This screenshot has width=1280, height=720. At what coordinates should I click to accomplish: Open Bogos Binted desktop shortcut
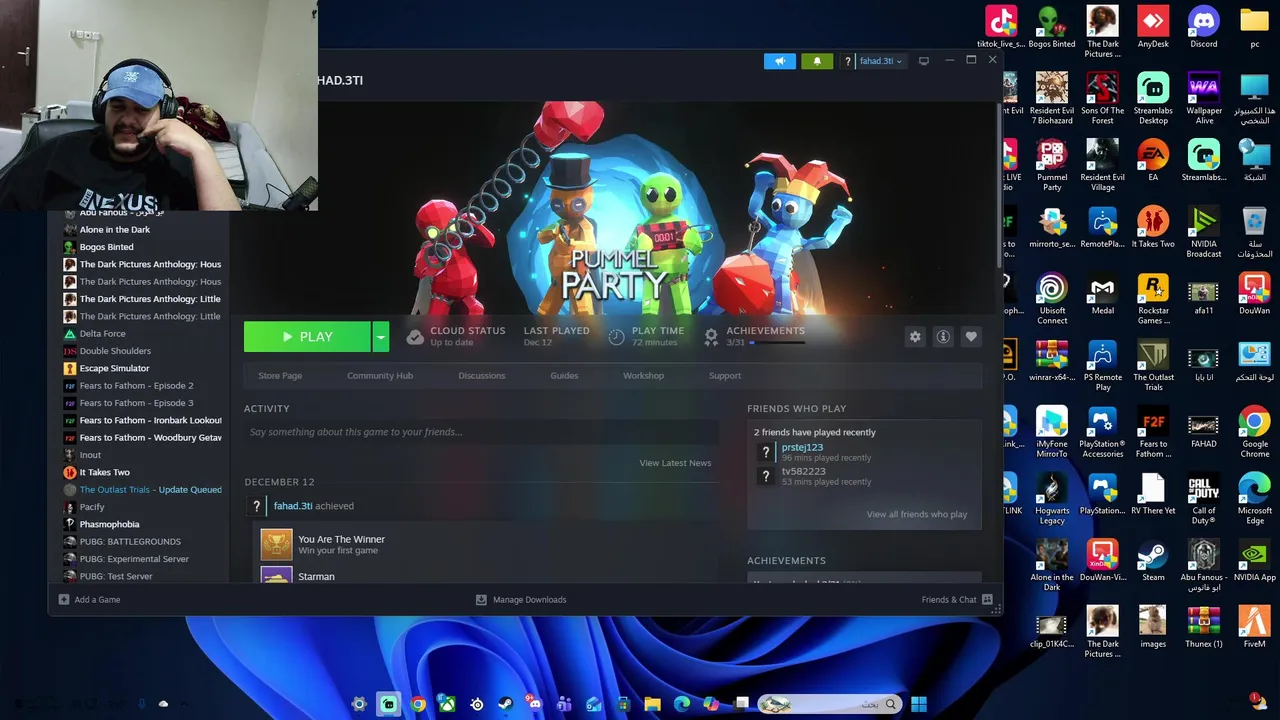pos(1052,27)
